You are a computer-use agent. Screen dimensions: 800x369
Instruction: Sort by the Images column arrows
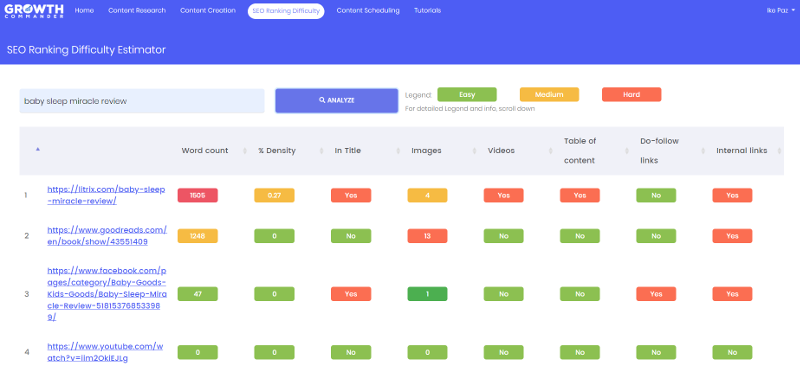(x=474, y=151)
